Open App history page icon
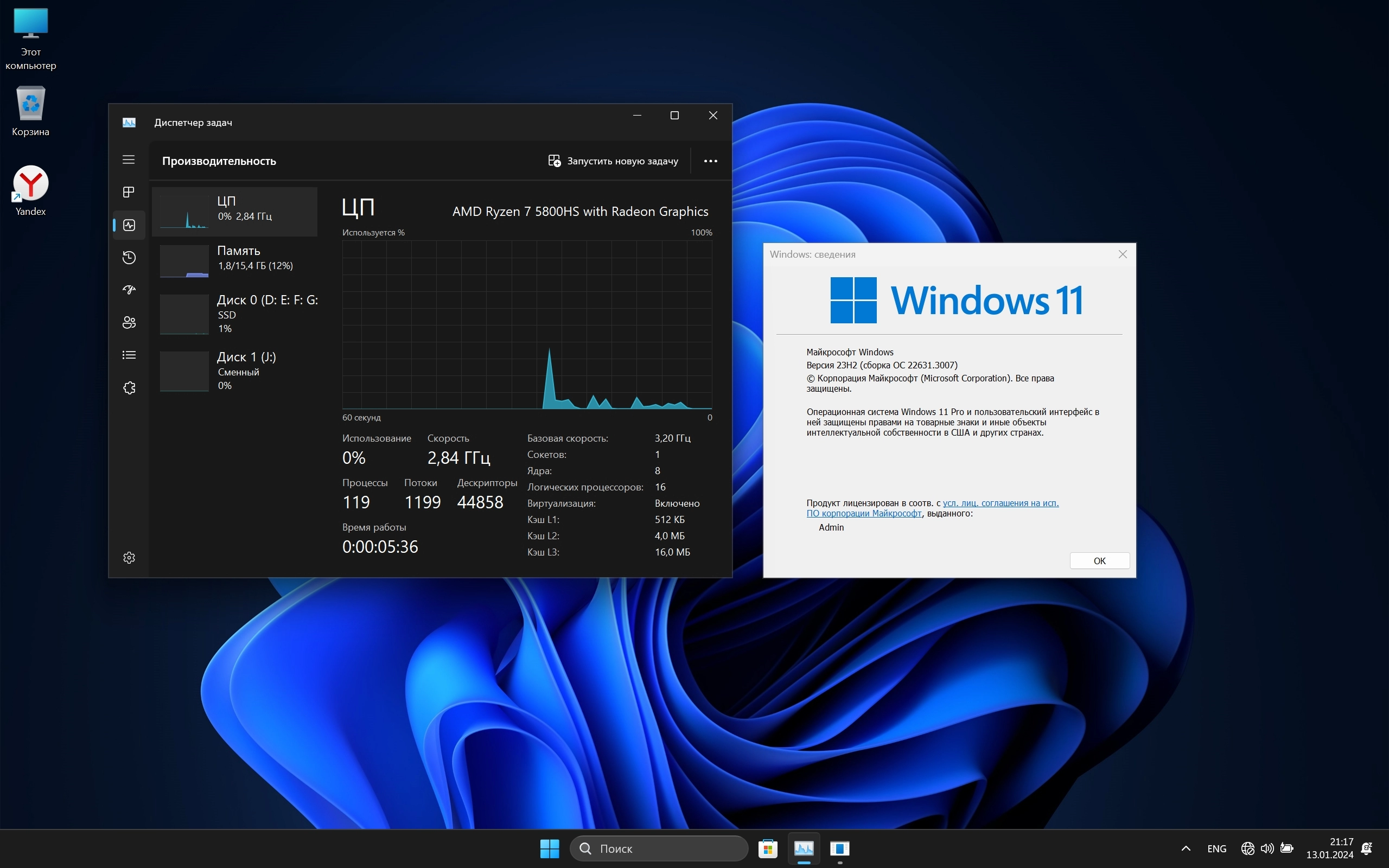 tap(129, 258)
